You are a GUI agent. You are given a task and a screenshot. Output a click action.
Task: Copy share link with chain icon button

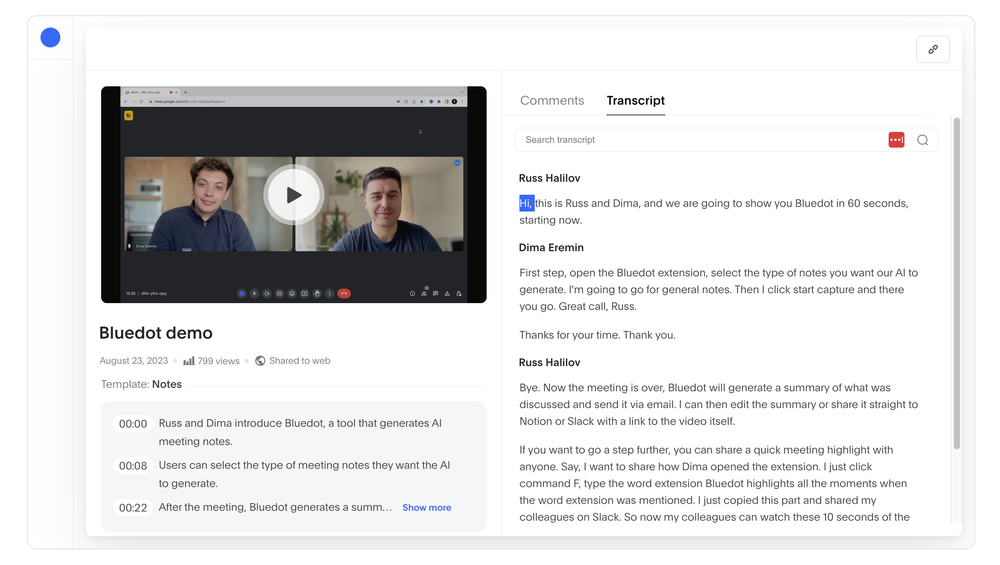[x=932, y=49]
